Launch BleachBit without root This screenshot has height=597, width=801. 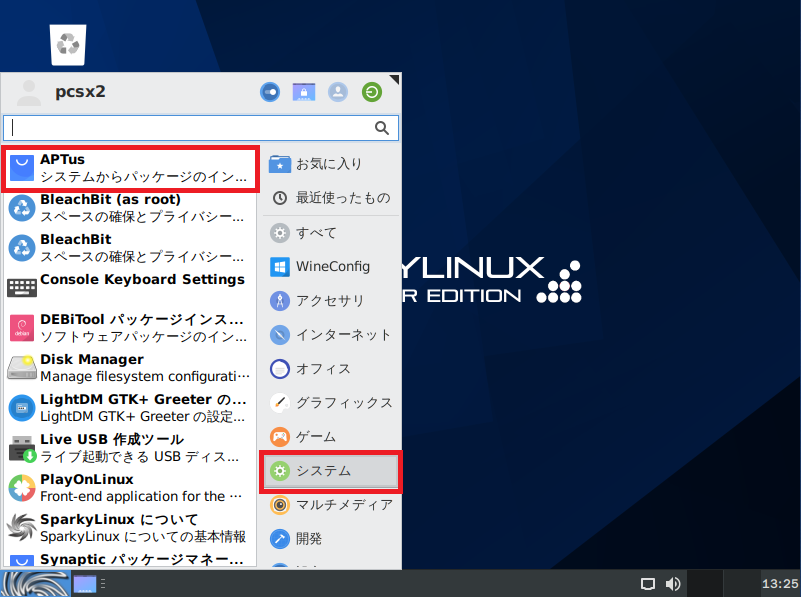click(x=130, y=248)
